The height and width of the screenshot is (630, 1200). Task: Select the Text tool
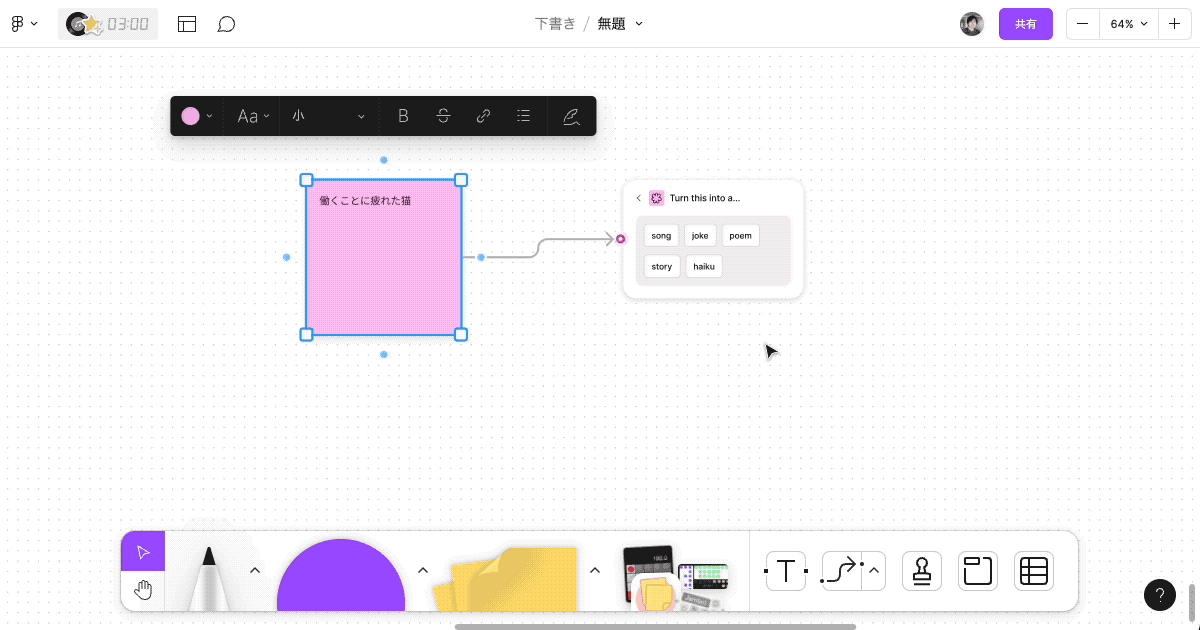786,571
